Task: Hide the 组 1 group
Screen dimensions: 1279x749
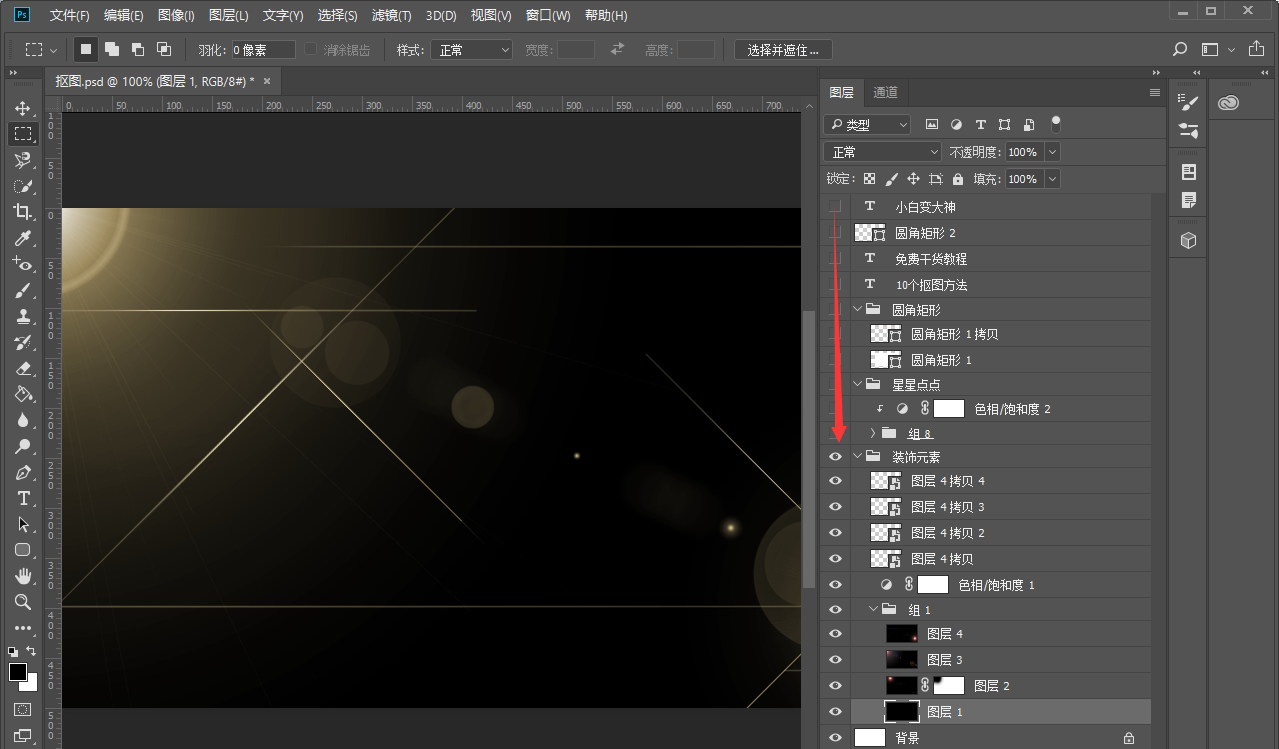Action: coord(835,609)
